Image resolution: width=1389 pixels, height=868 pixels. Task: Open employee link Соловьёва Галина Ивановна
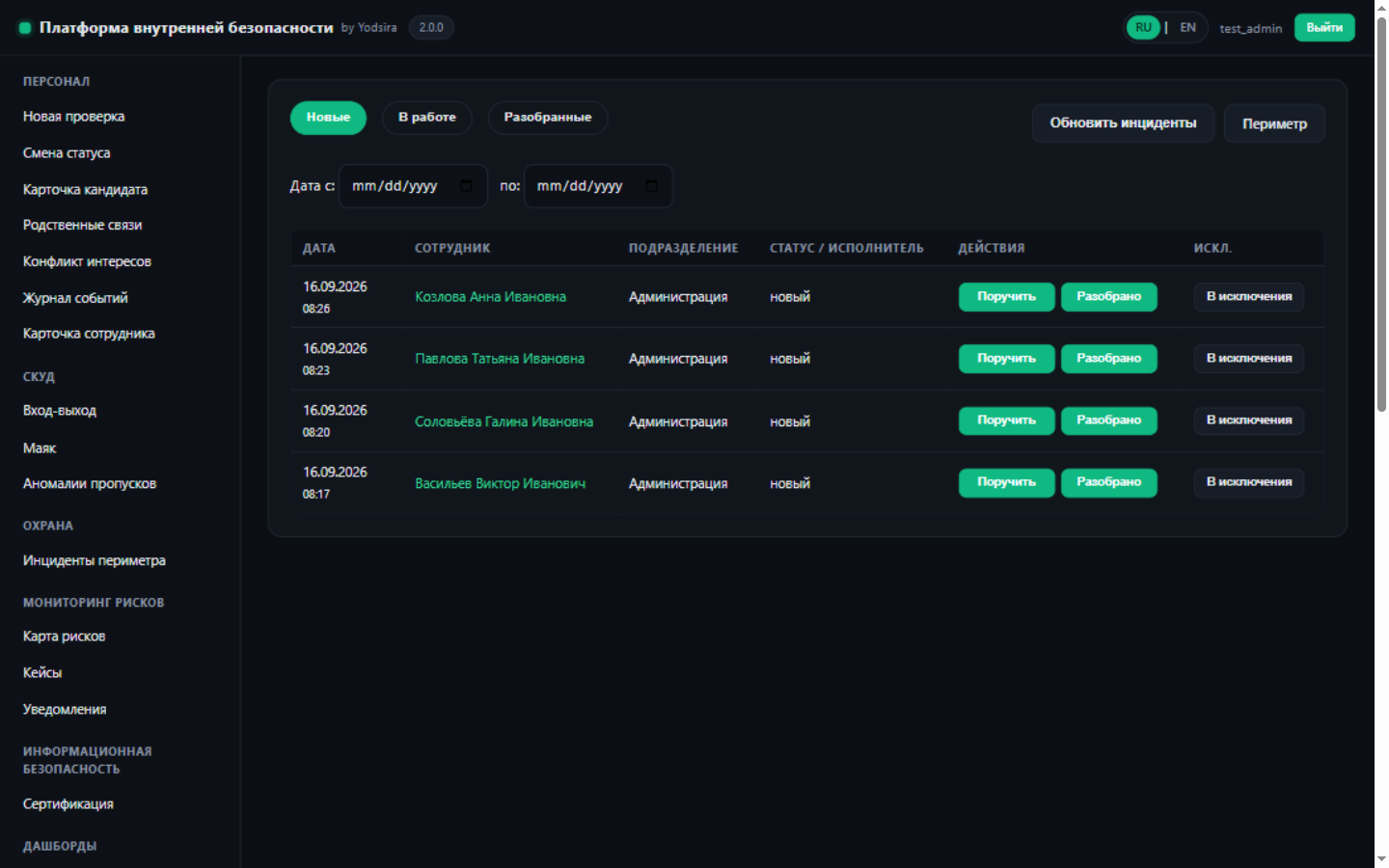(x=504, y=421)
